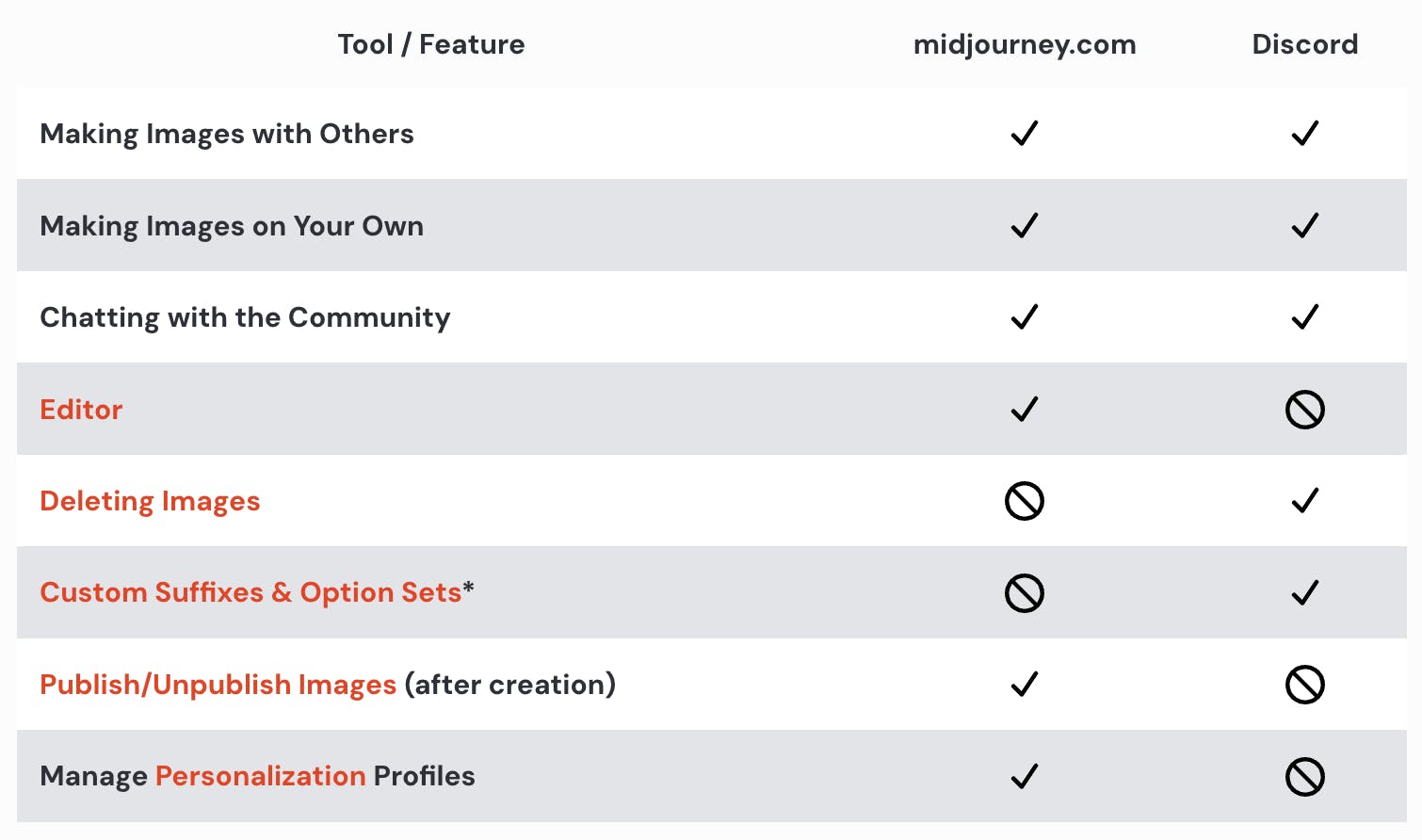Click the Making Images on Your Own text
Image resolution: width=1422 pixels, height=840 pixels.
232,226
